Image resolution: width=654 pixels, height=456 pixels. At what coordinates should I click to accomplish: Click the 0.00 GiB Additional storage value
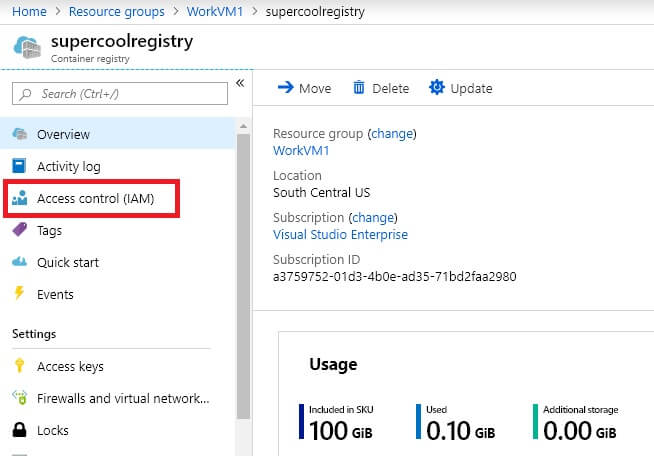[580, 431]
